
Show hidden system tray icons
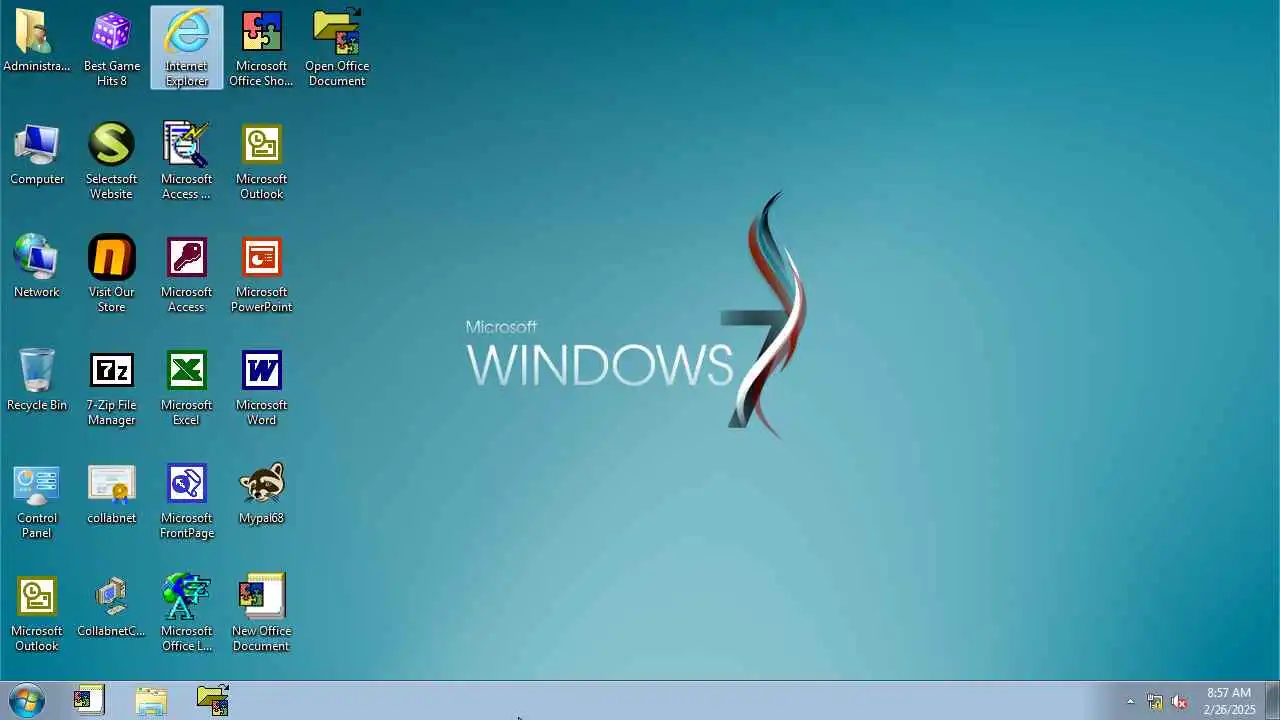(1130, 701)
